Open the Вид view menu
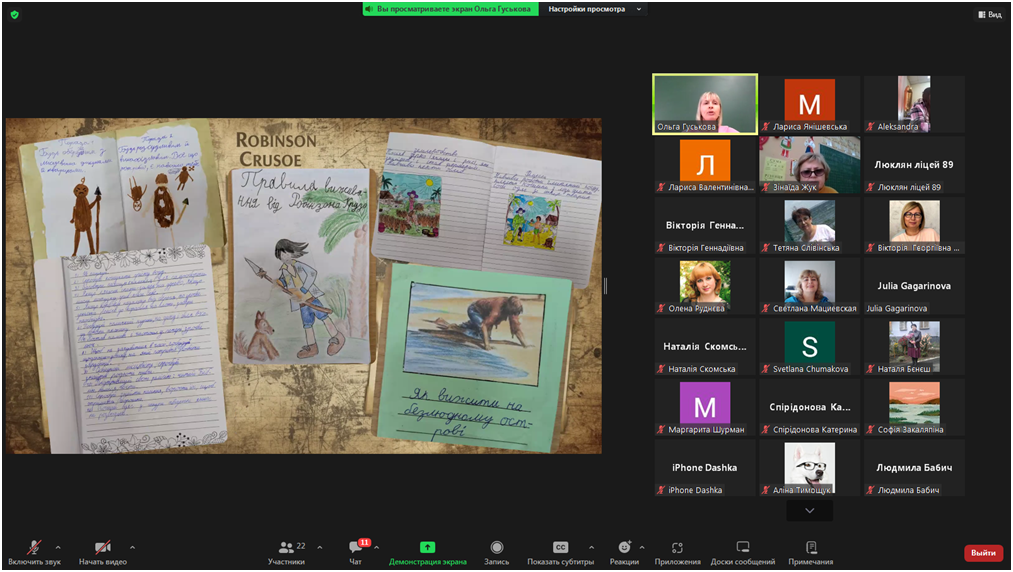This screenshot has height=572, width=1013. (989, 14)
